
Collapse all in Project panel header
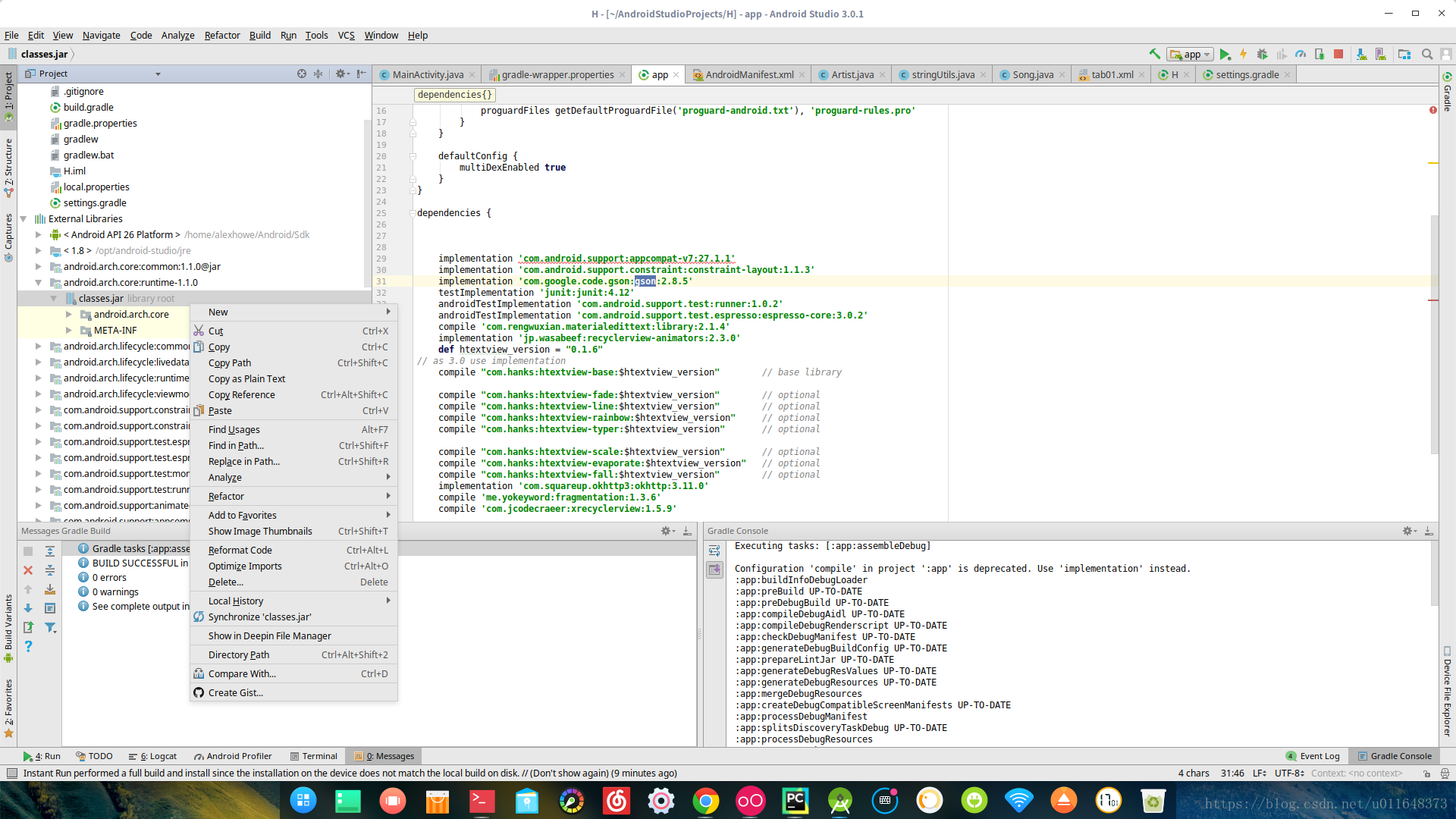point(318,74)
